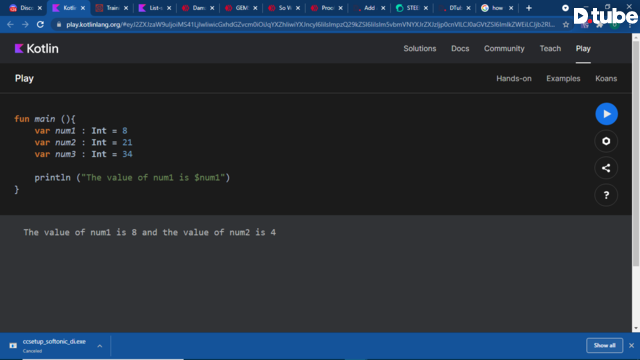Screen dimensions: 640x360
Task: Expand ccsetup download options chevron
Action: point(100,346)
